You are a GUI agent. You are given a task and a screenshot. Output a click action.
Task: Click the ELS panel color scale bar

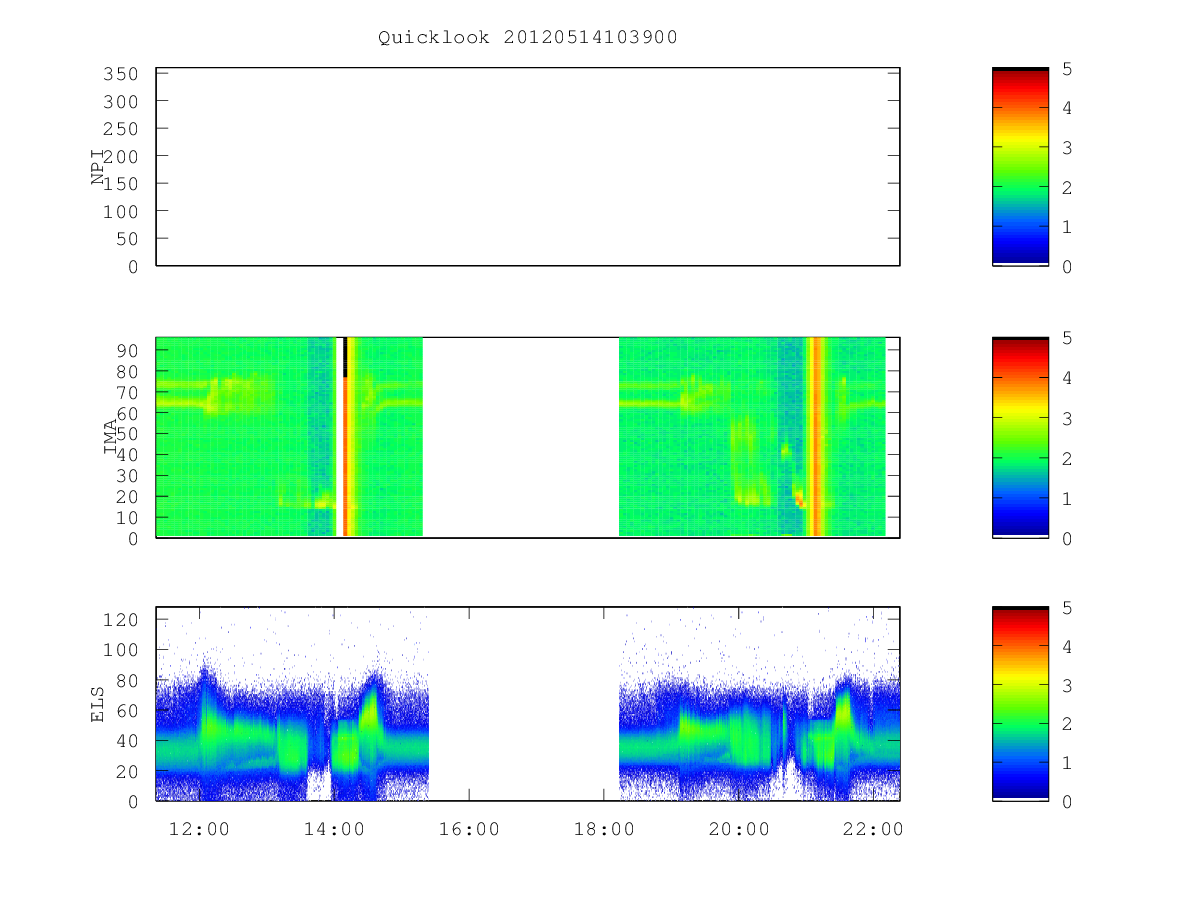(x=1020, y=704)
